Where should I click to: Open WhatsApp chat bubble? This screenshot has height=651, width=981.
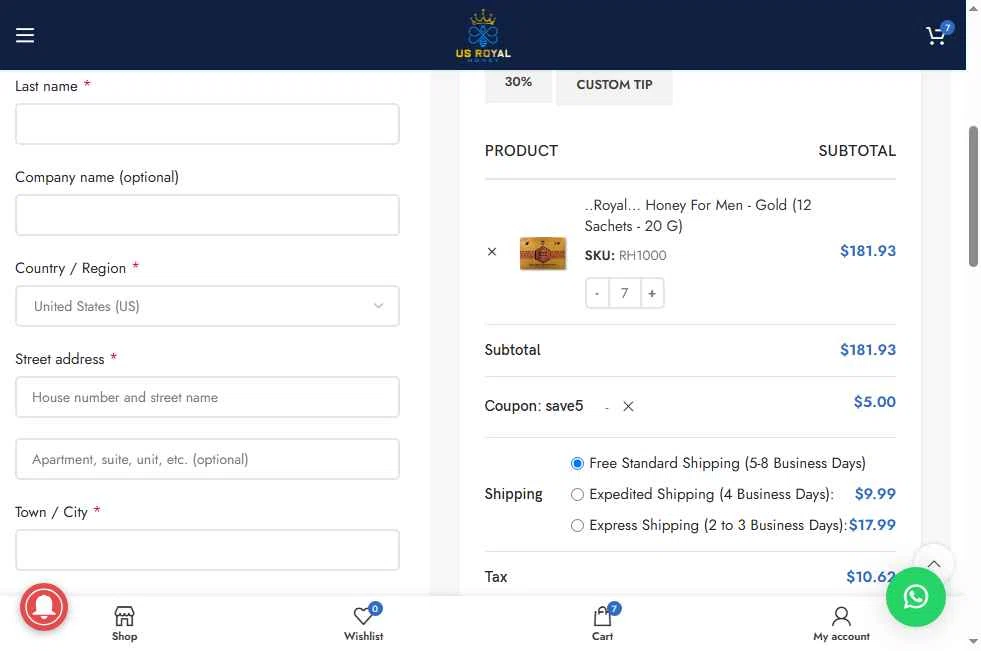(x=915, y=597)
